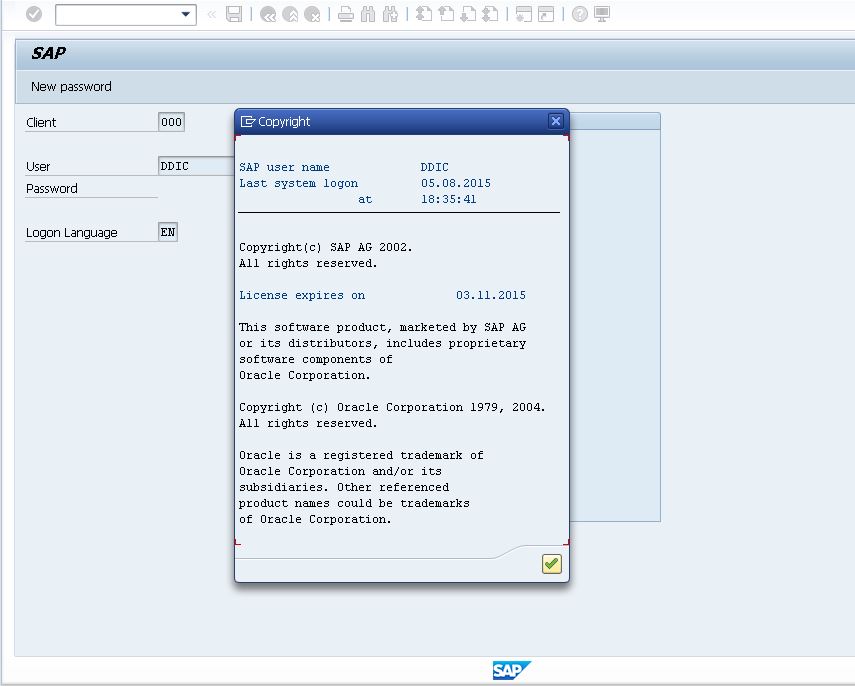Click the User field containing DDIC
This screenshot has width=855, height=686.
pos(196,166)
